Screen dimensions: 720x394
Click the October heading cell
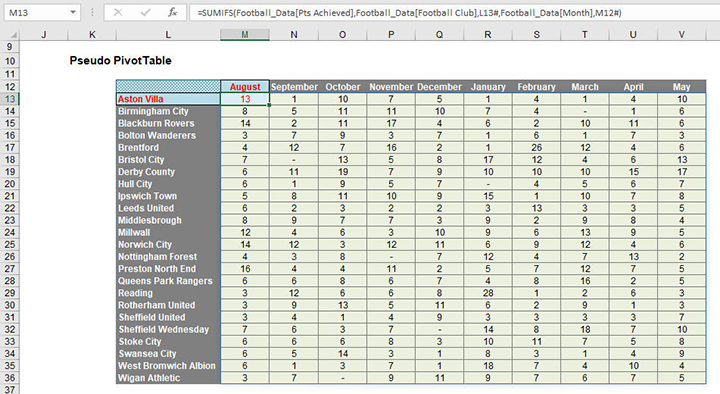[343, 86]
